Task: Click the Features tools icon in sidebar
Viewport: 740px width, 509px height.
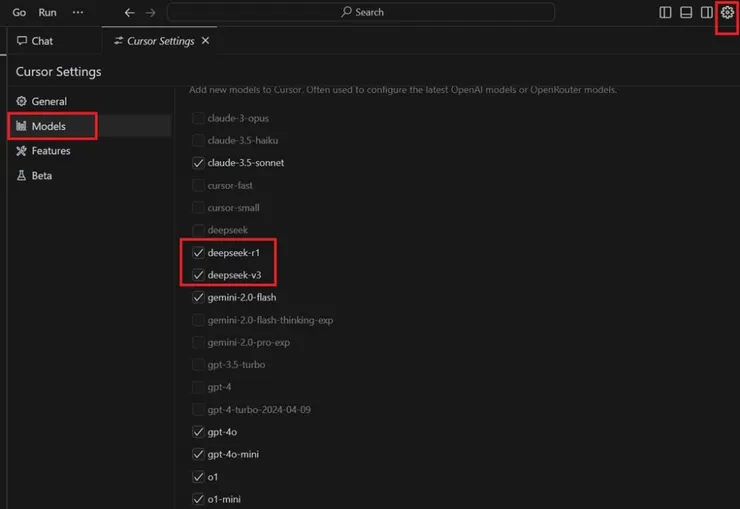Action: click(21, 150)
